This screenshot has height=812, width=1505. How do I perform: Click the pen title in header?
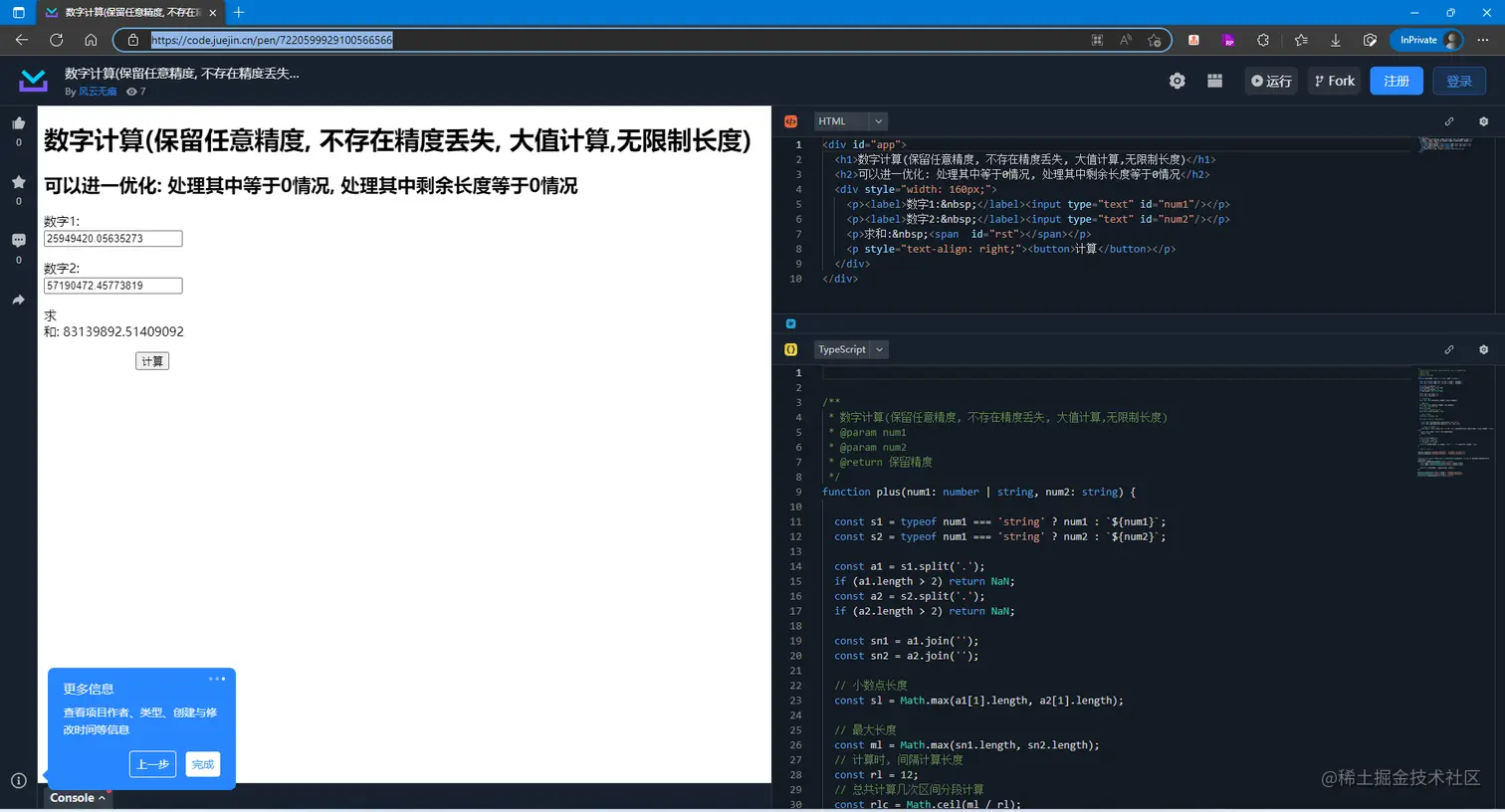(181, 74)
